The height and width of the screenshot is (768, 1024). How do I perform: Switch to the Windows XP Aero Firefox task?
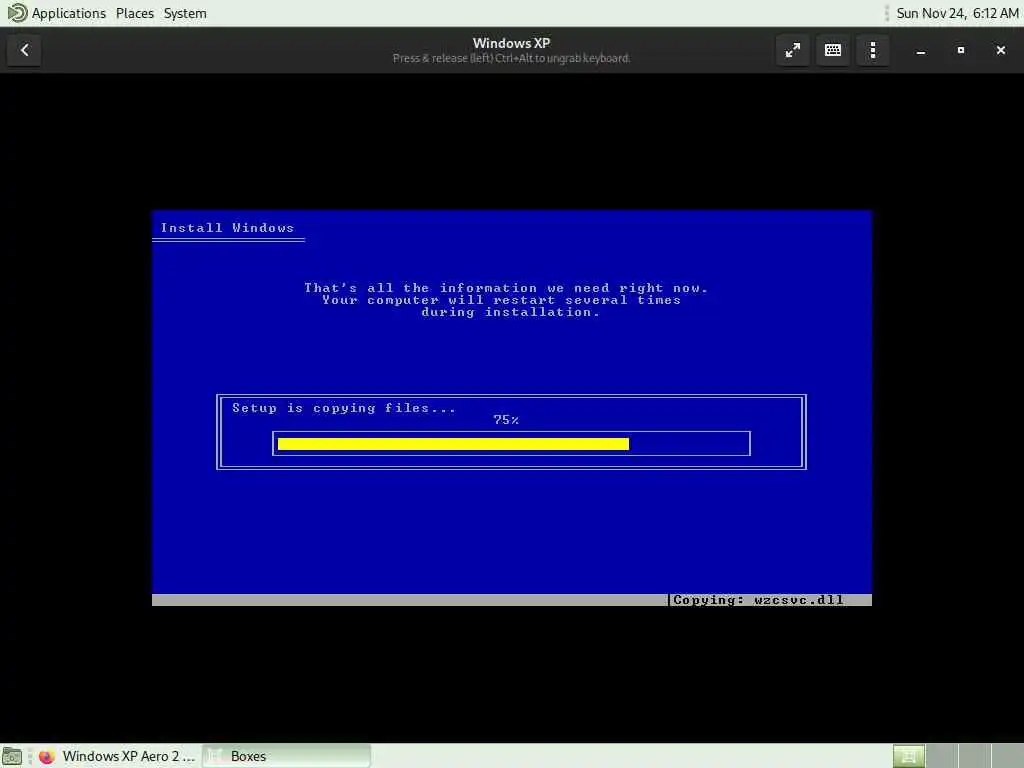pyautogui.click(x=116, y=756)
